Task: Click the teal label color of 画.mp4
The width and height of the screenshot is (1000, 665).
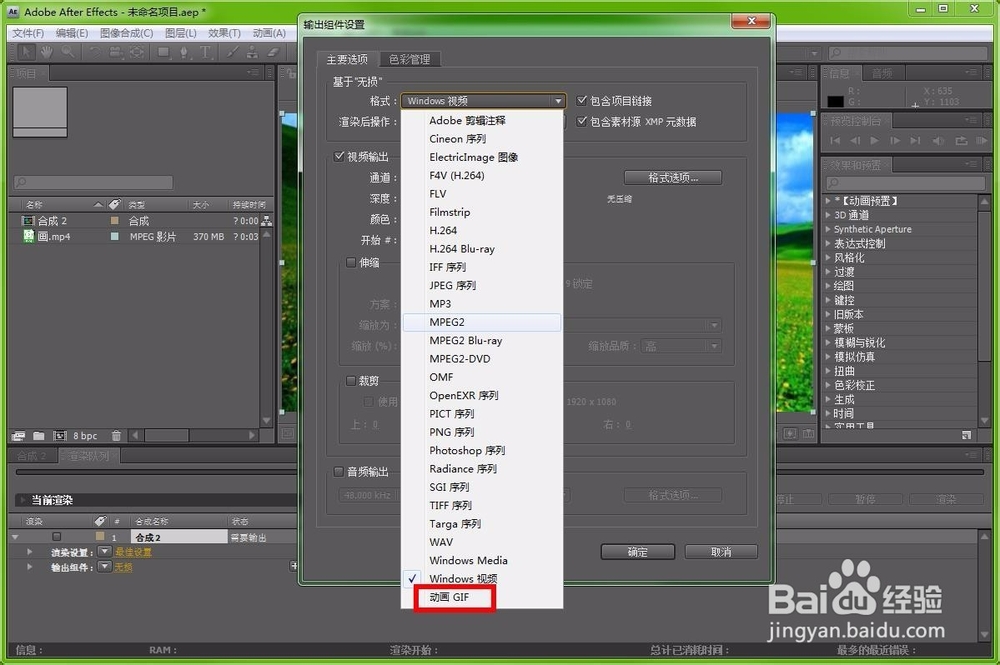Action: [115, 236]
